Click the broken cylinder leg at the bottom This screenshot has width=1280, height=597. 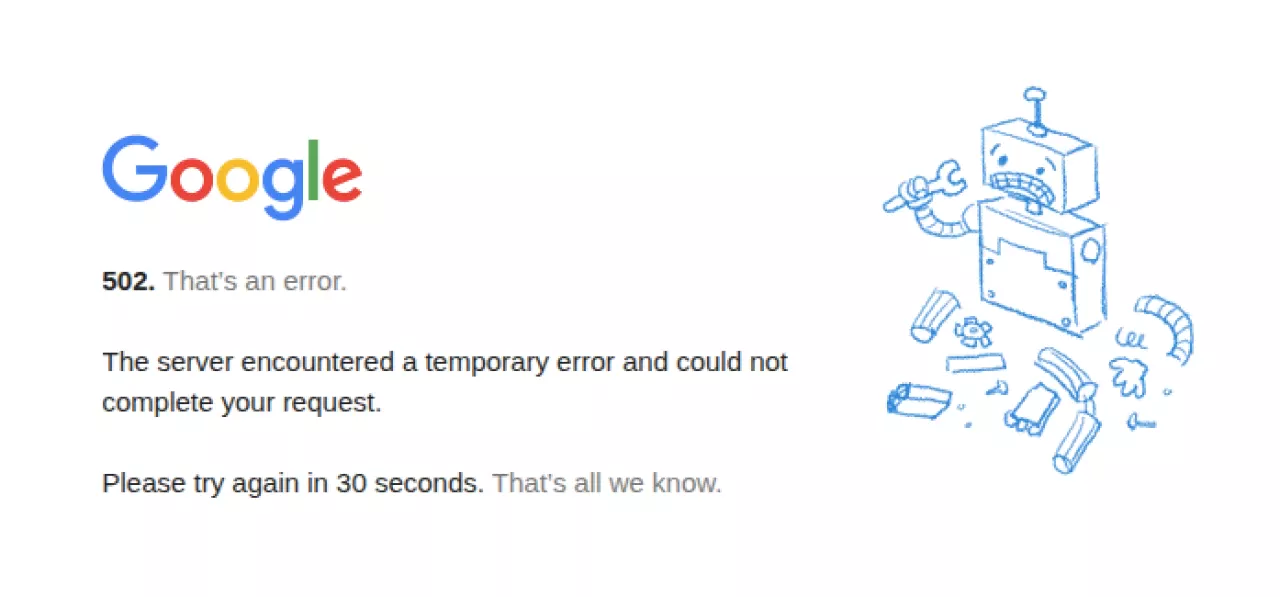1076,441
